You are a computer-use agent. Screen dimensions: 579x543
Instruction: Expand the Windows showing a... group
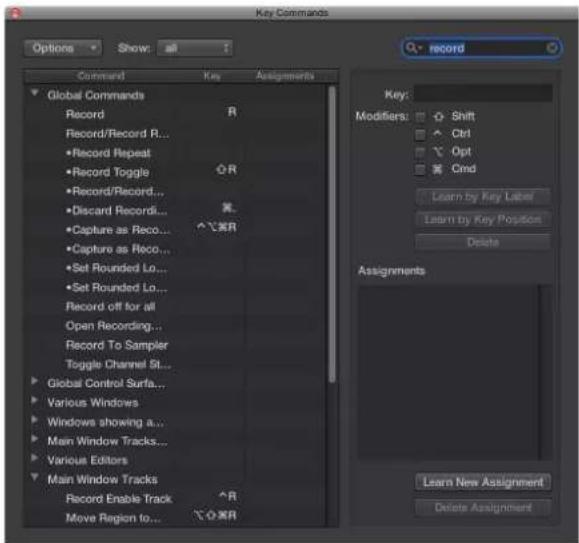click(34, 419)
